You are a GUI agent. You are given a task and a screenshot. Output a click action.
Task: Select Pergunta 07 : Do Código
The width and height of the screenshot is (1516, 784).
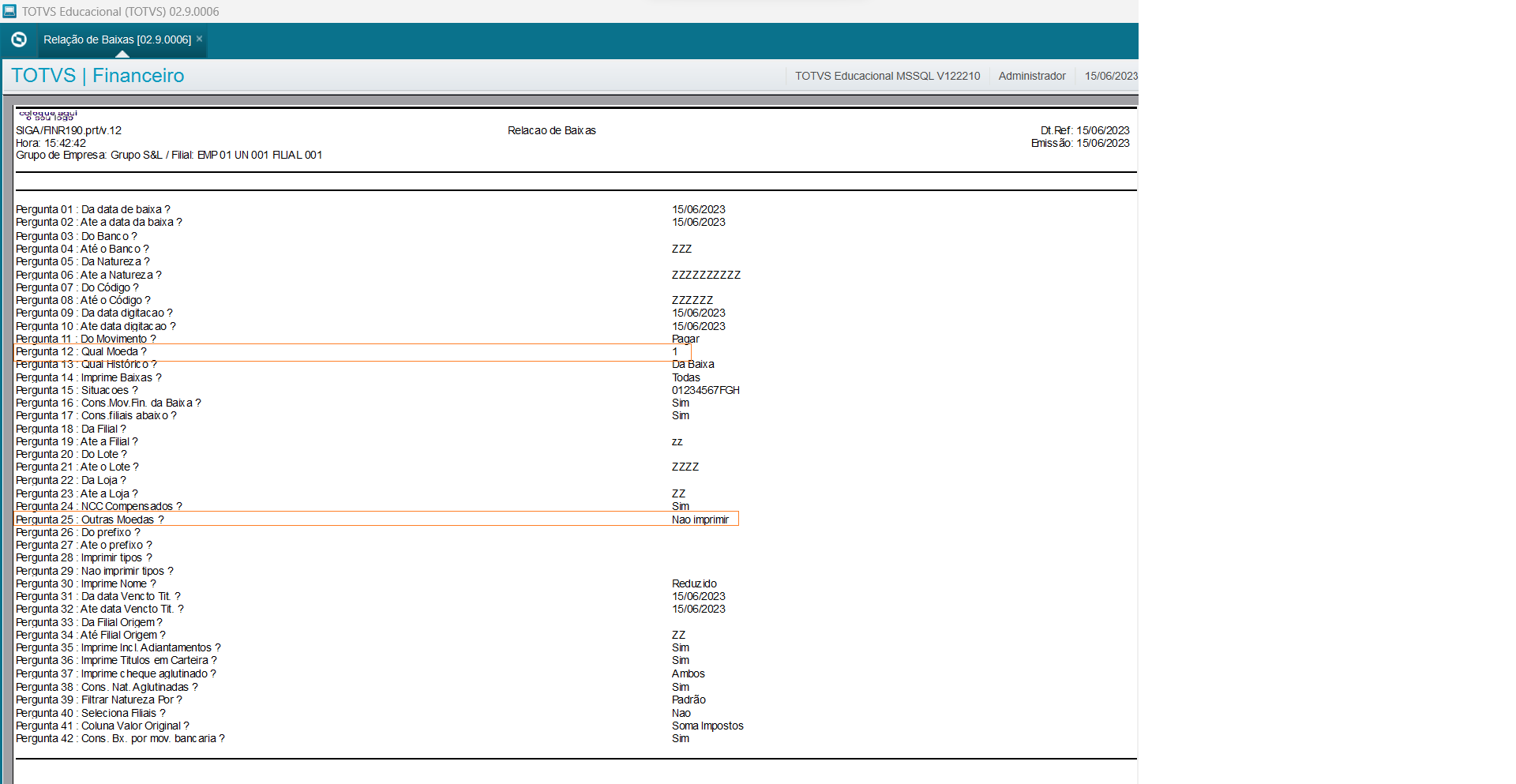click(77, 287)
